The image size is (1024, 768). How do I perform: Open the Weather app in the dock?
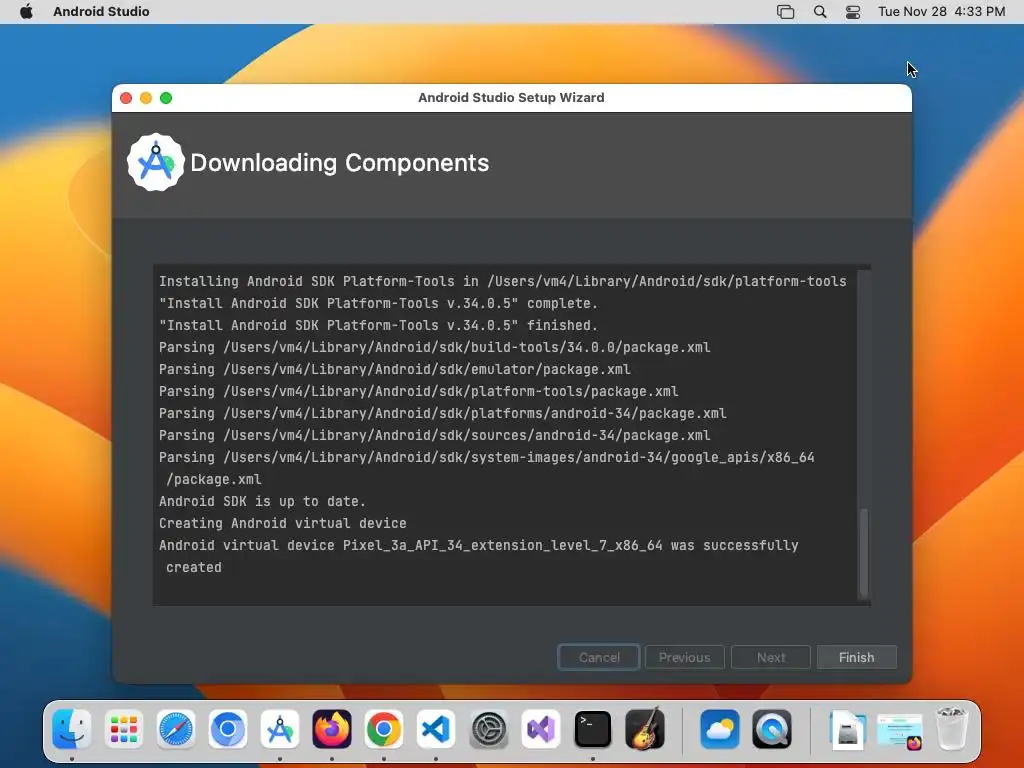tap(720, 729)
